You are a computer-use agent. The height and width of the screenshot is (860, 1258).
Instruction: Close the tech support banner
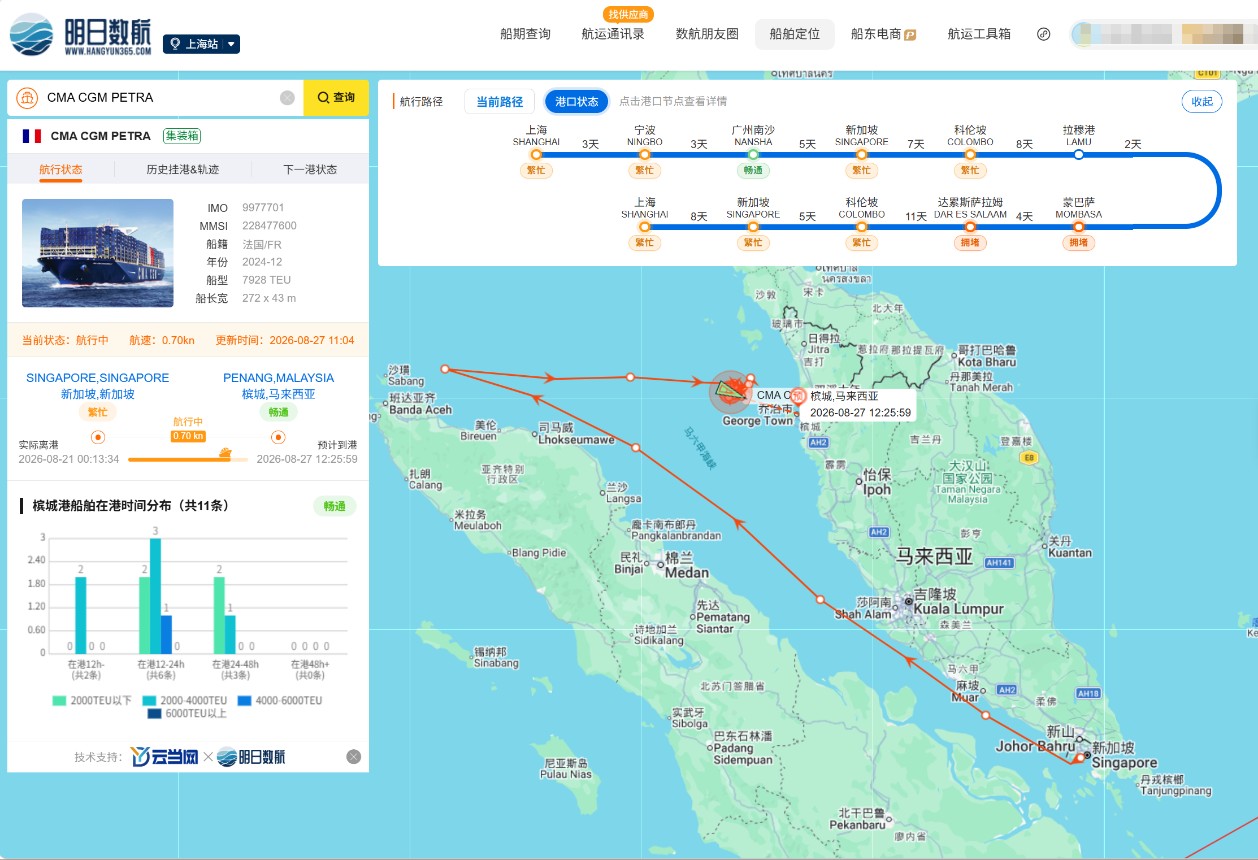pyautogui.click(x=353, y=757)
